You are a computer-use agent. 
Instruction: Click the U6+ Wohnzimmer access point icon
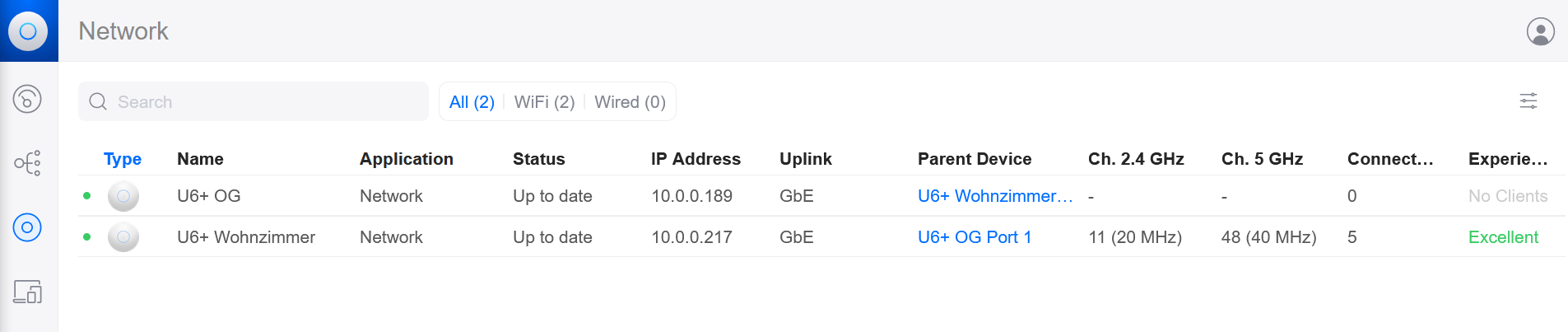[123, 237]
